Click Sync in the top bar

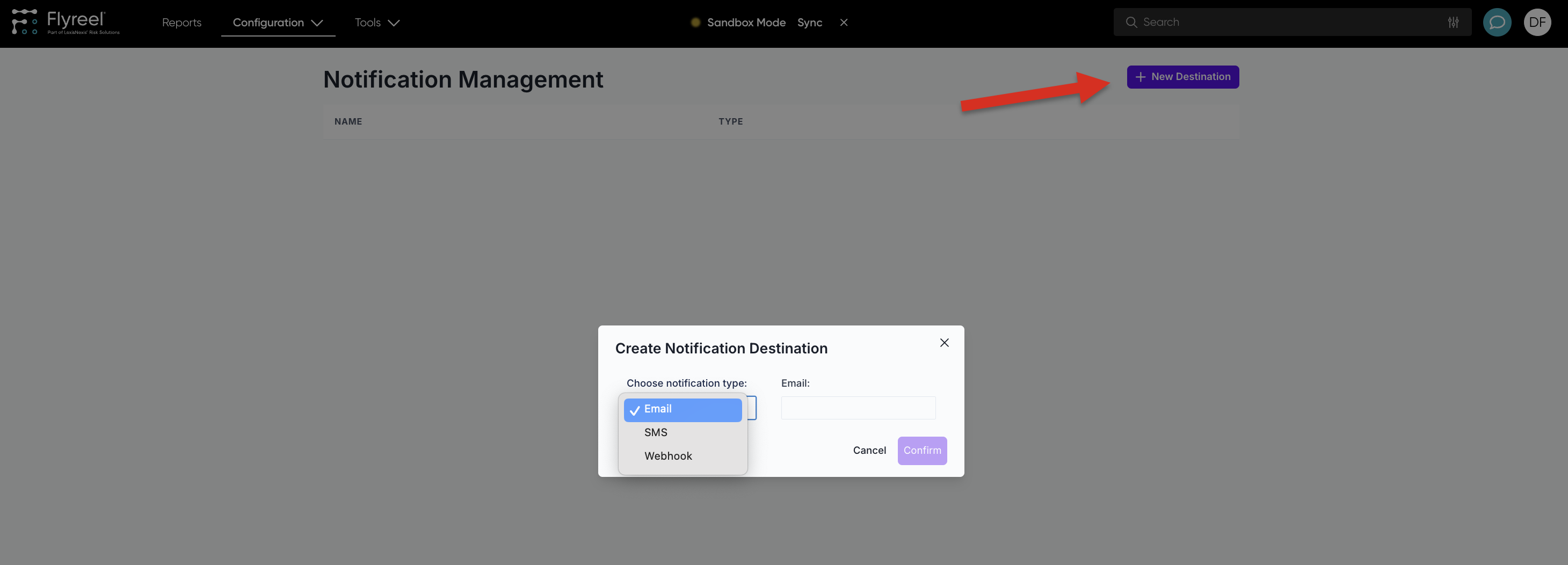point(810,23)
